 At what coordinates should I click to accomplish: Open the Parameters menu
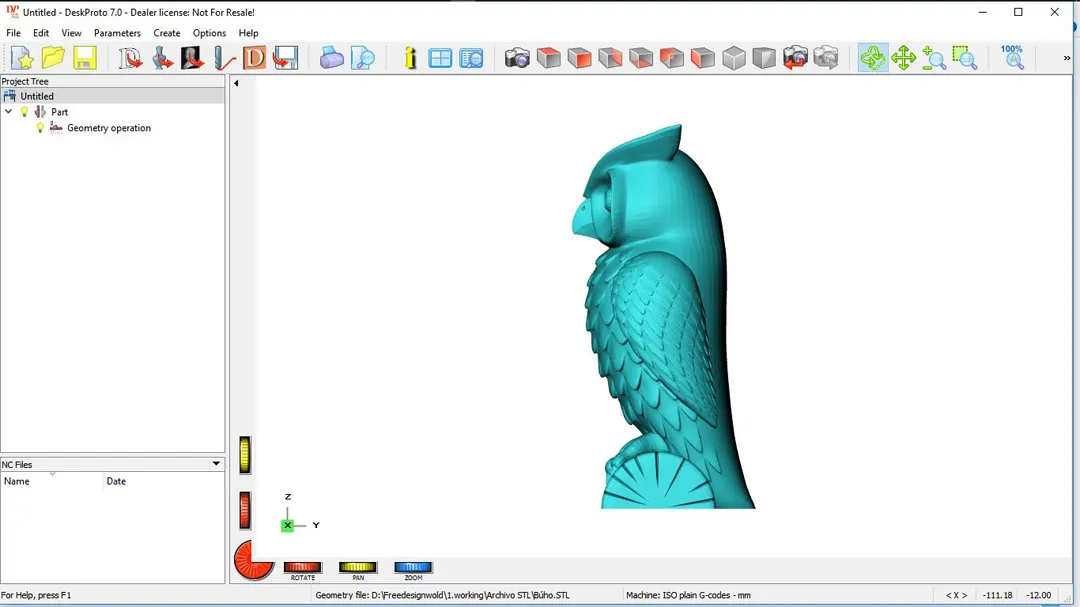click(x=117, y=33)
